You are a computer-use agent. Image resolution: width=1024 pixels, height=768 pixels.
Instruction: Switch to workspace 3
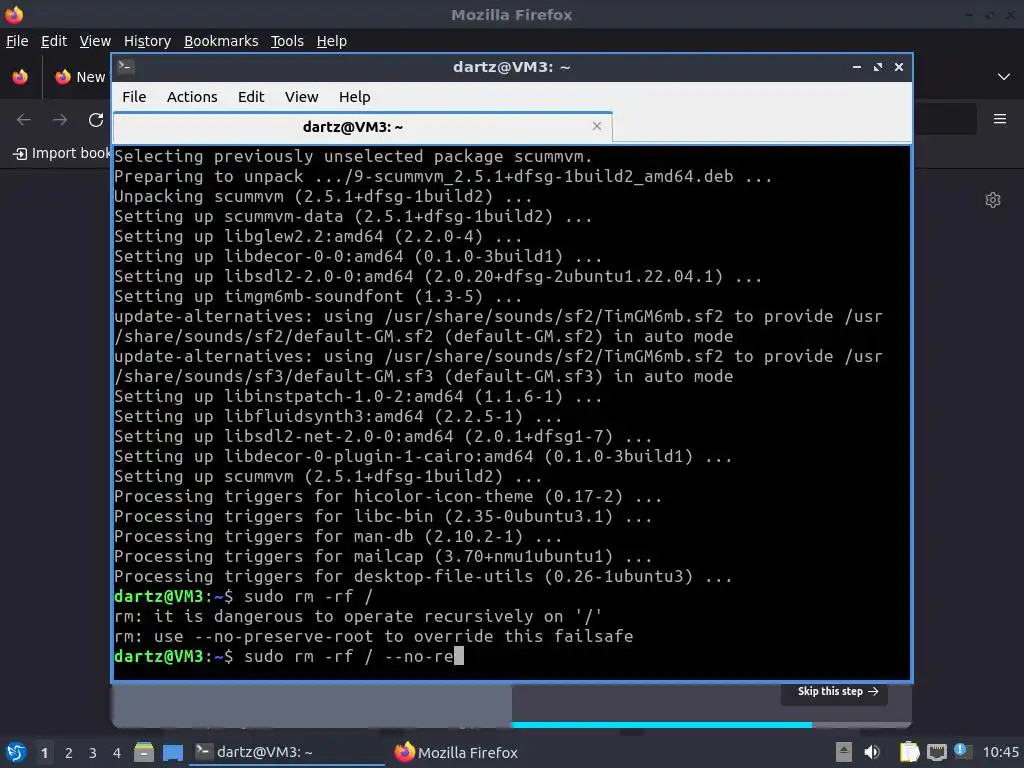tap(93, 753)
